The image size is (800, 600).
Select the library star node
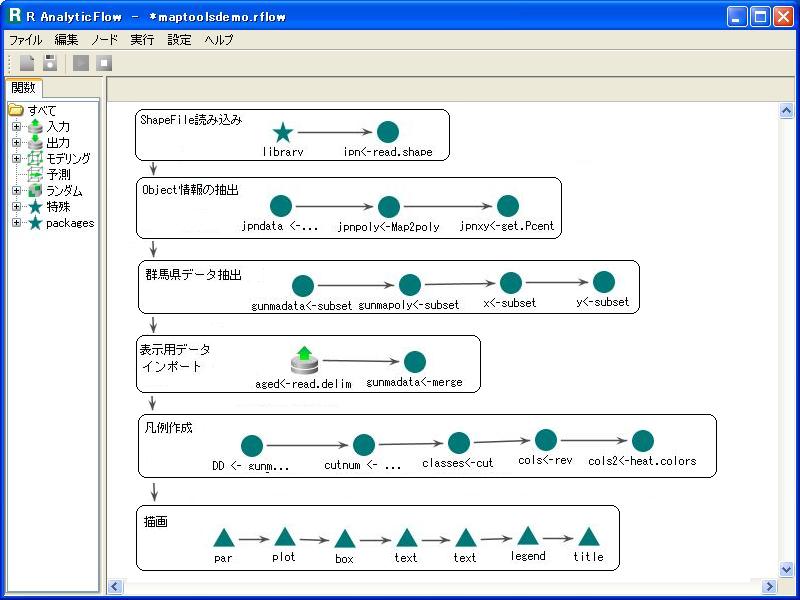283,132
